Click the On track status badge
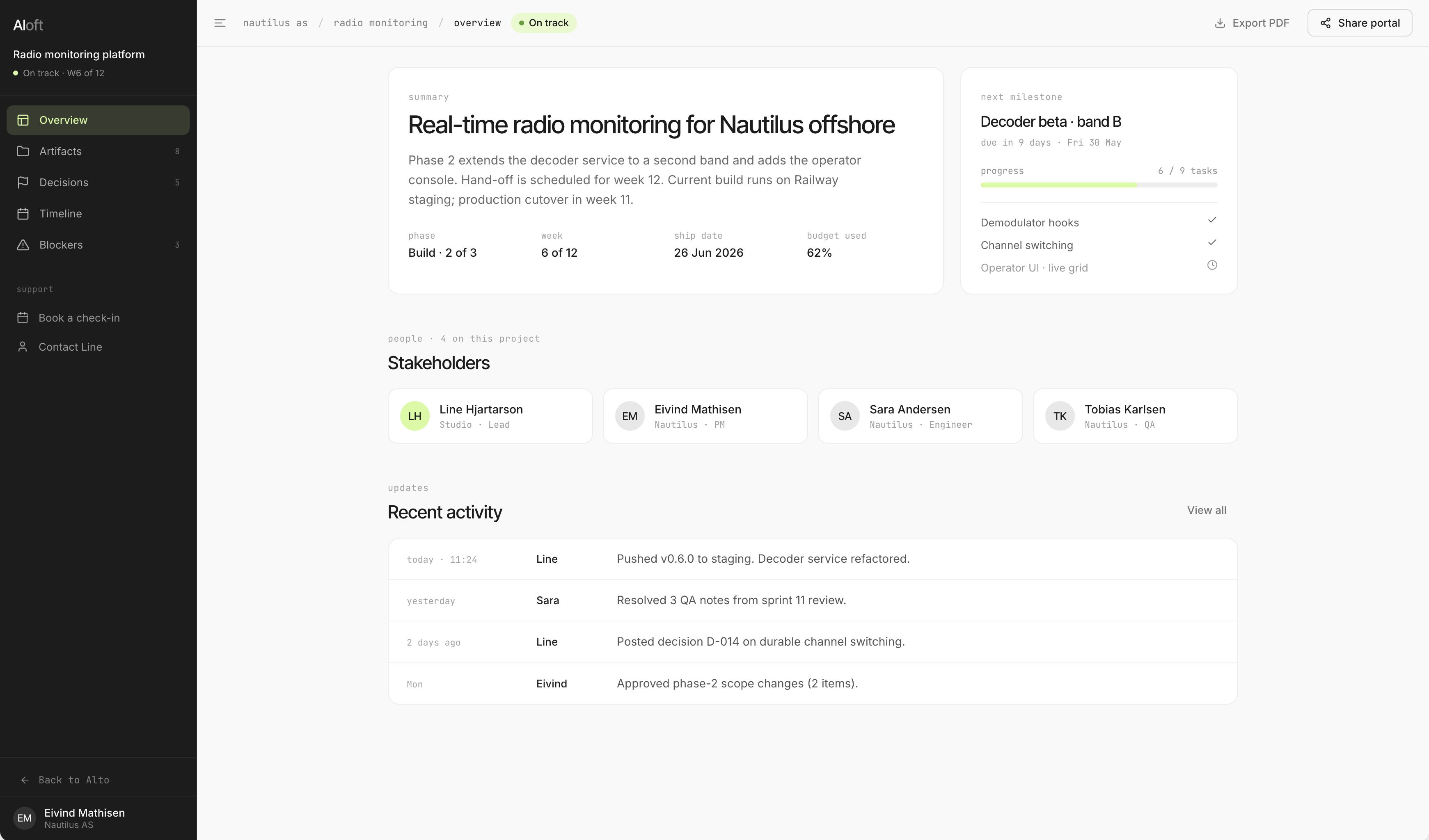Screen dimensions: 1429x840 pos(543,23)
